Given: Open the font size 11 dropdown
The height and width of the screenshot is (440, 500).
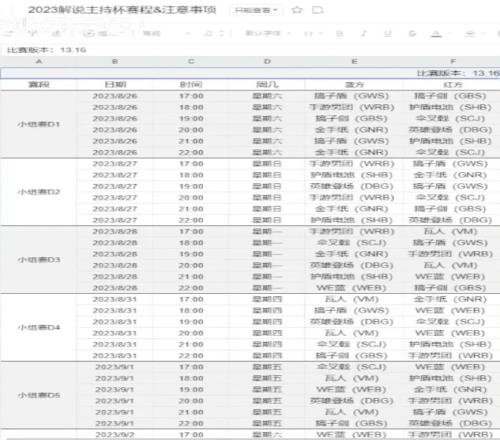Looking at the screenshot, I should coord(313,33).
